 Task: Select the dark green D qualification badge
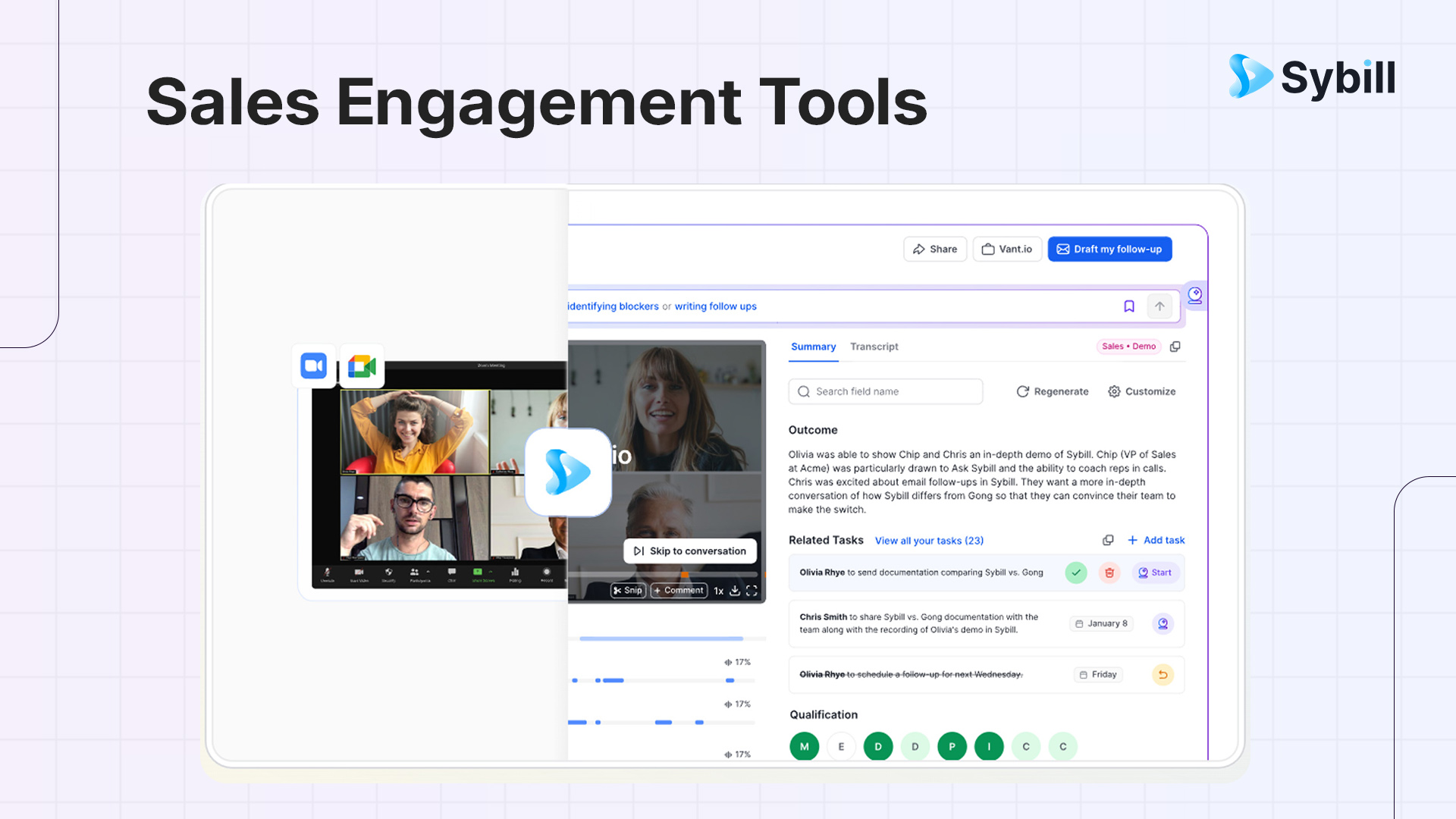[878, 746]
